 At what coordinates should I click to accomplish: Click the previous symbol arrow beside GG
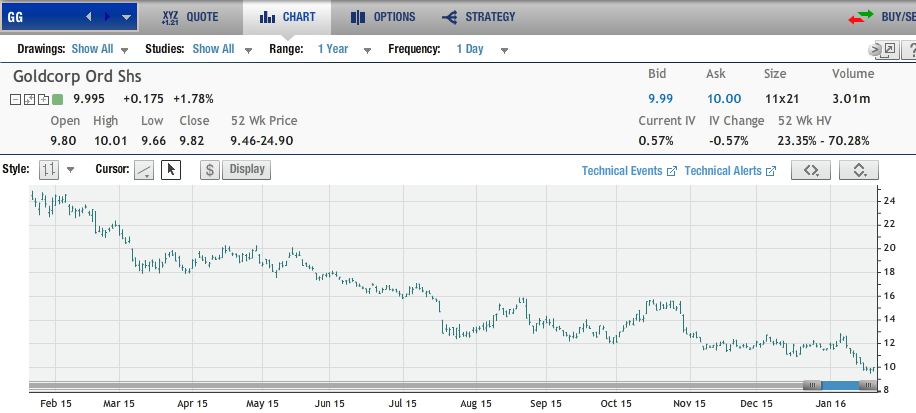pos(89,17)
